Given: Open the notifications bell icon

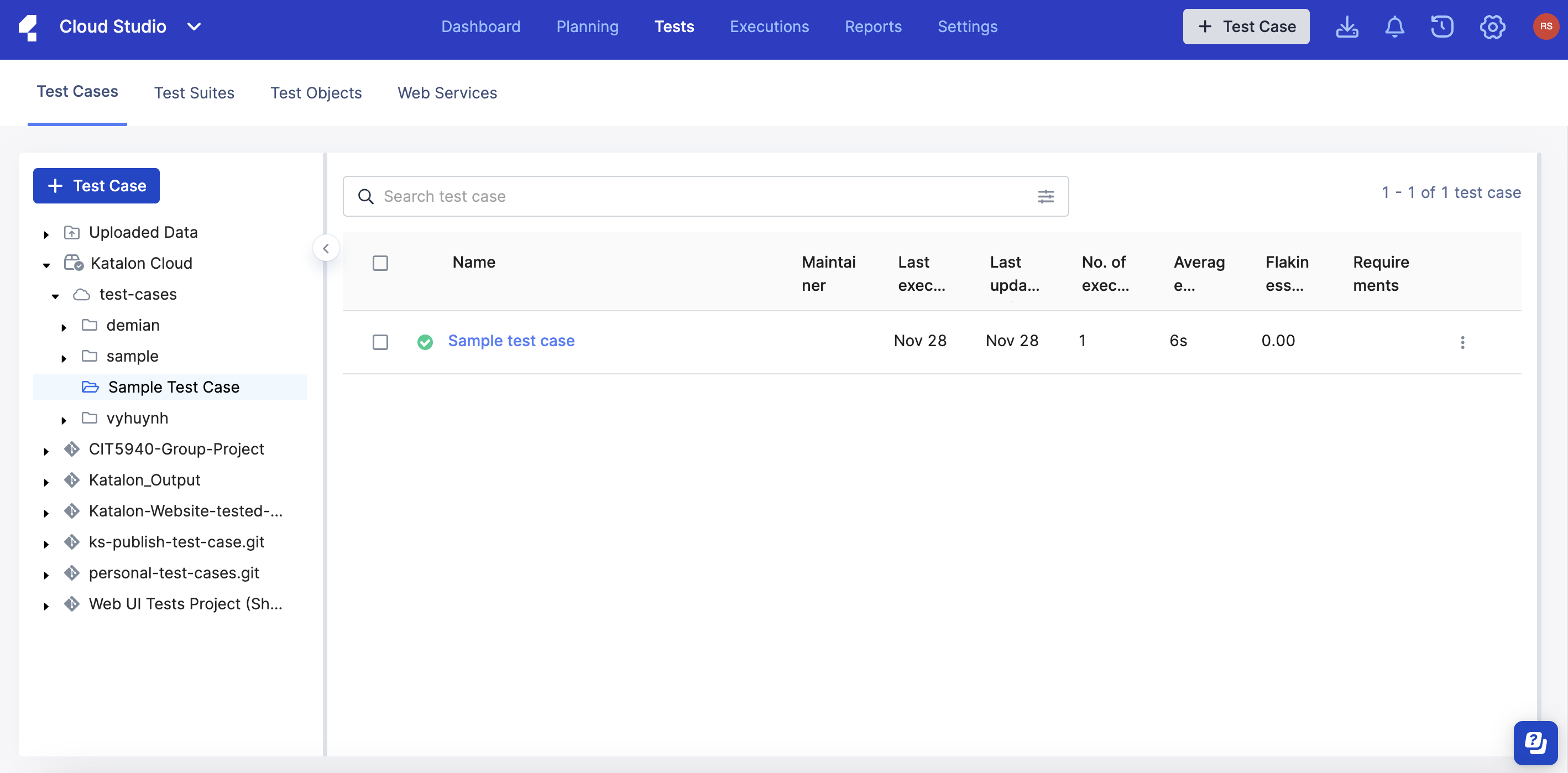Looking at the screenshot, I should [x=1395, y=27].
